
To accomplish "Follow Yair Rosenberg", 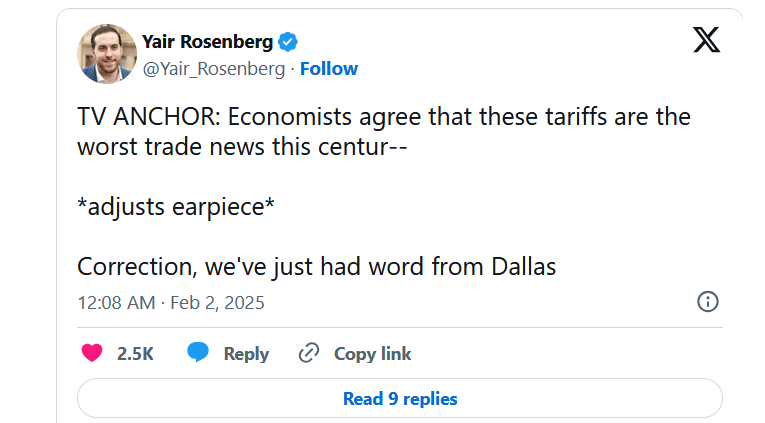I will tap(329, 68).
